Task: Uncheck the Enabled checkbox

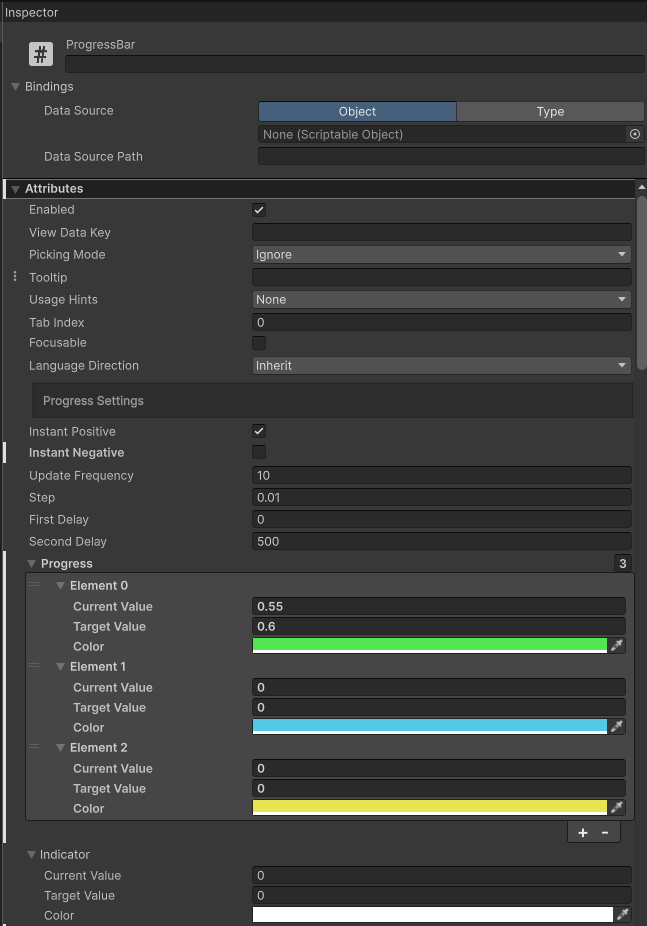Action: [259, 210]
